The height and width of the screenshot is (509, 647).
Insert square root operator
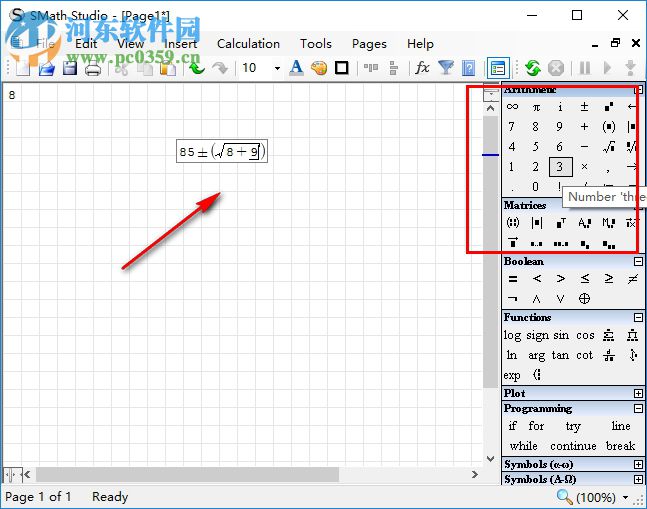(x=608, y=146)
